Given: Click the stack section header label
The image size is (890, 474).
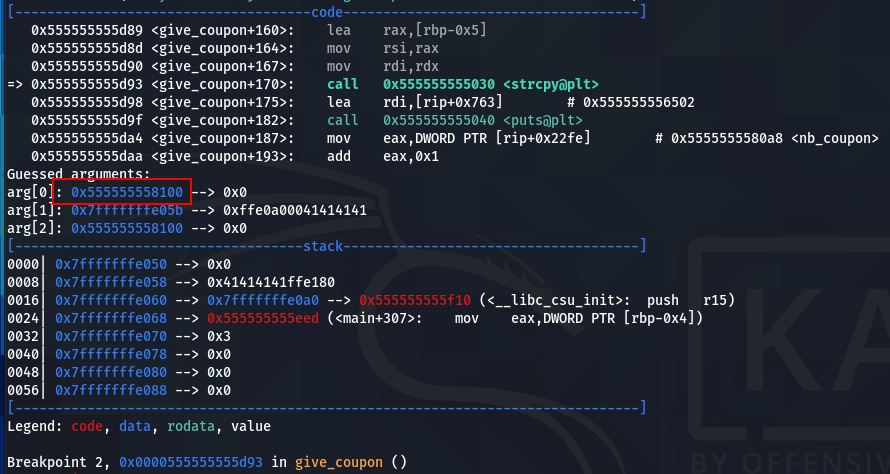Looking at the screenshot, I should pos(323,246).
